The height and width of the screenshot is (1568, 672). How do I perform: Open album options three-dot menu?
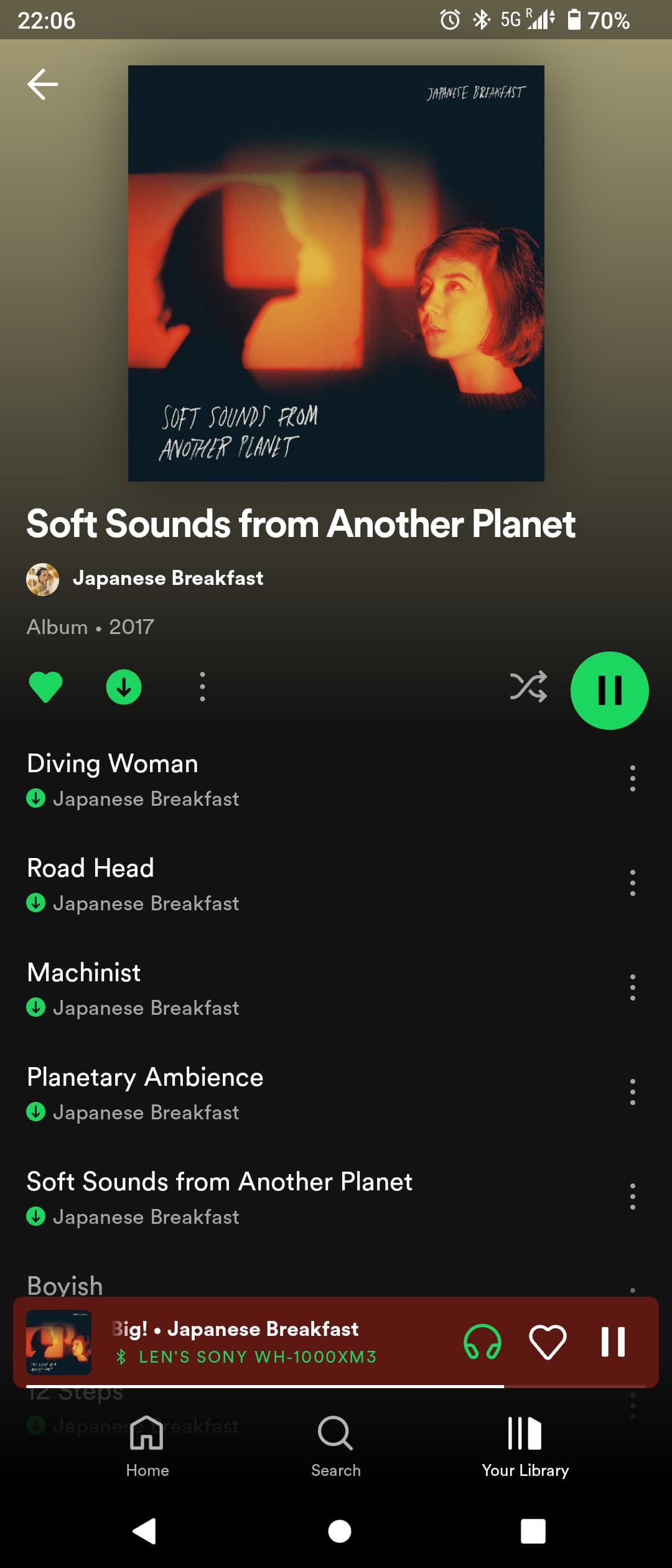click(202, 688)
